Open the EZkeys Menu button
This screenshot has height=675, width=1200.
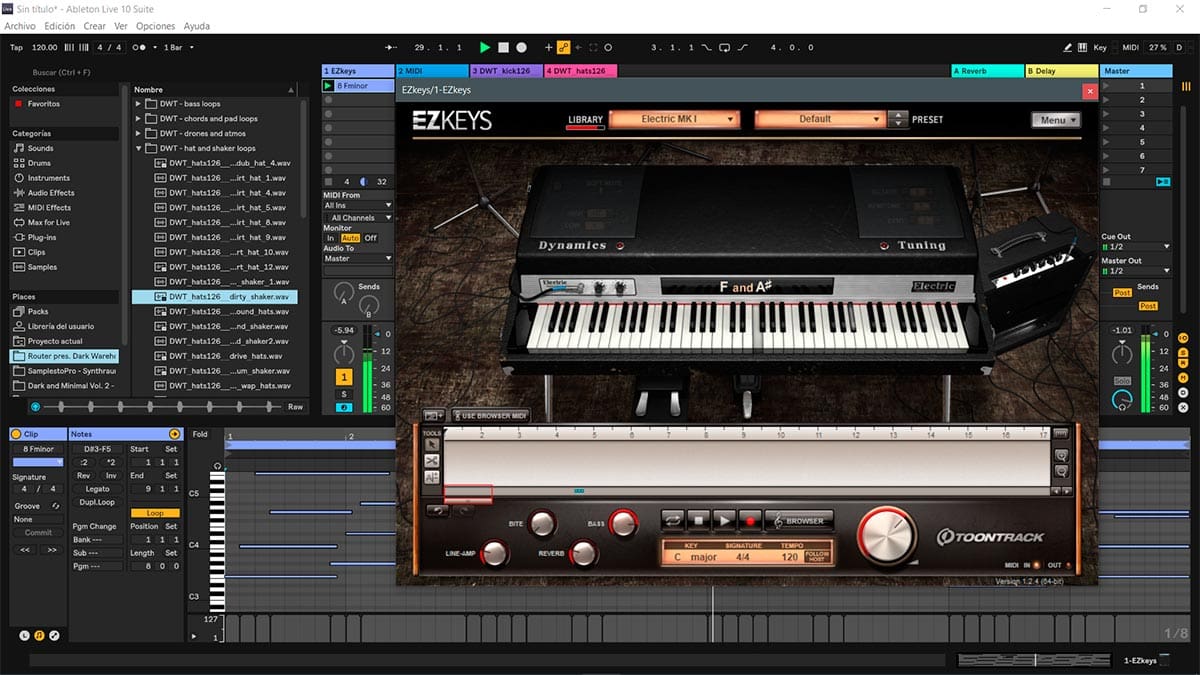(x=1056, y=120)
